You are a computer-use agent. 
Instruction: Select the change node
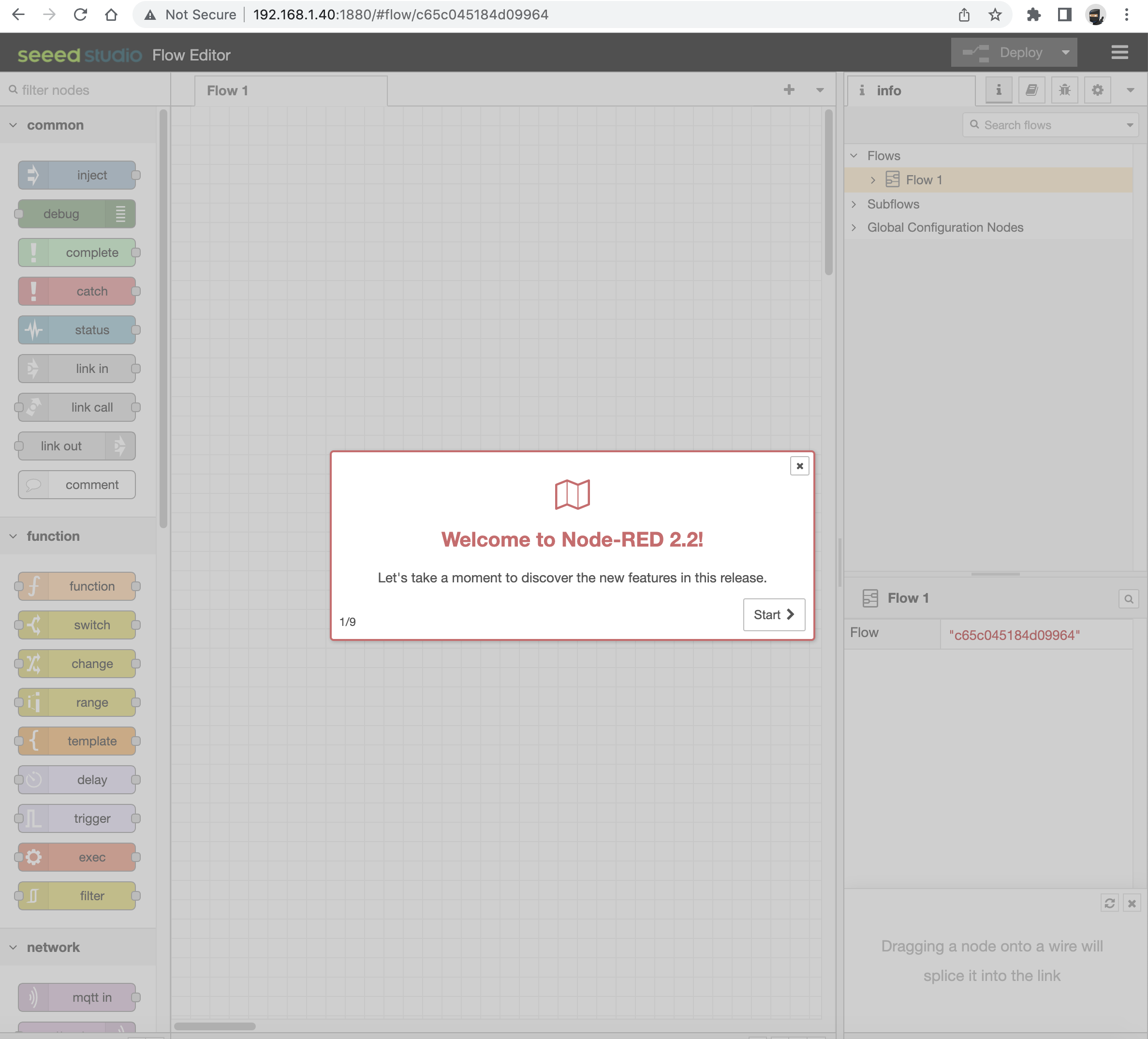click(x=77, y=664)
